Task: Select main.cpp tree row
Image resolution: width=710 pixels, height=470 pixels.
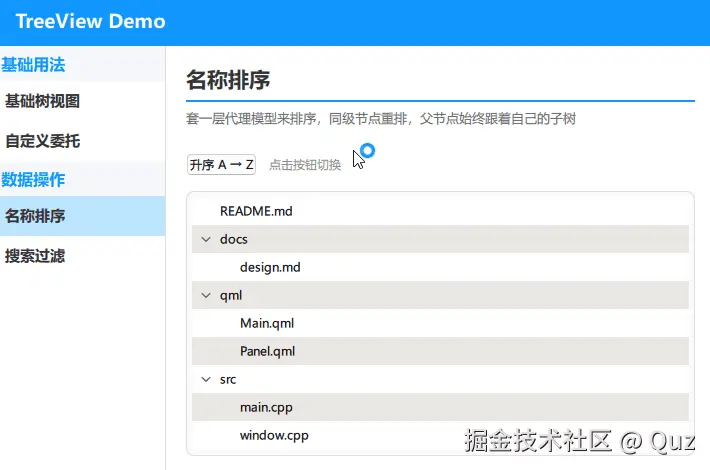Action: 440,408
